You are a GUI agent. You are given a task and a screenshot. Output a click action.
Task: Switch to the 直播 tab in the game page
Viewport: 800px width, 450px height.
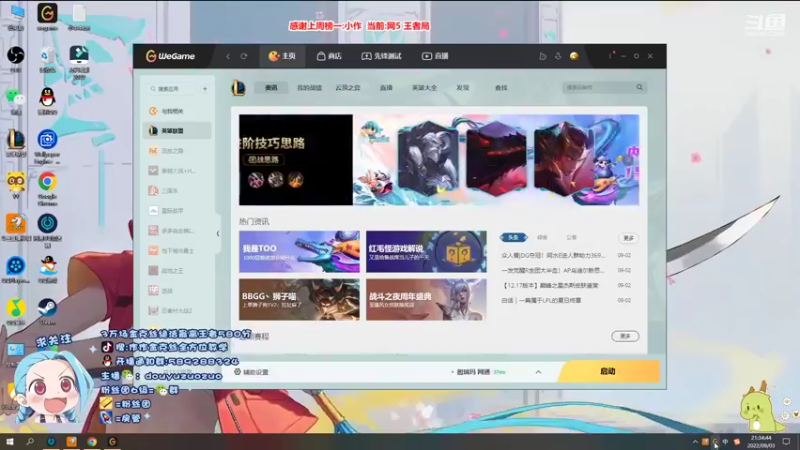click(x=386, y=88)
